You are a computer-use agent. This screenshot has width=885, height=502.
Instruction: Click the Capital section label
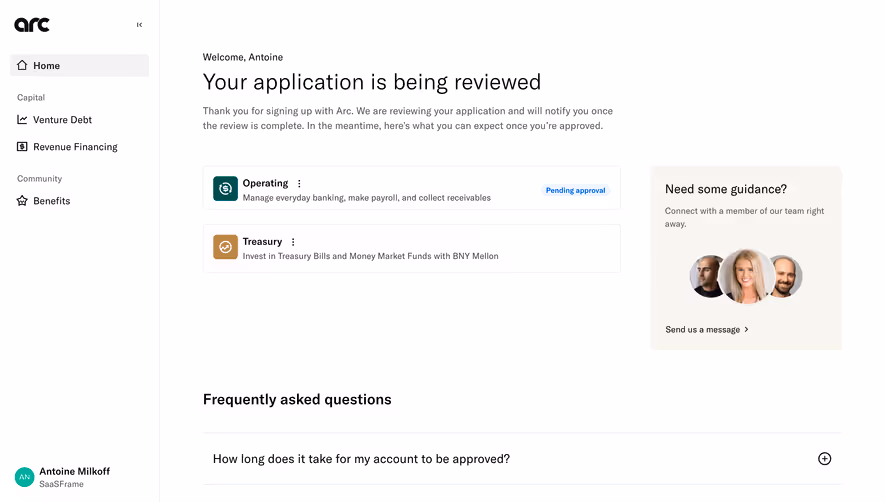pyautogui.click(x=31, y=97)
